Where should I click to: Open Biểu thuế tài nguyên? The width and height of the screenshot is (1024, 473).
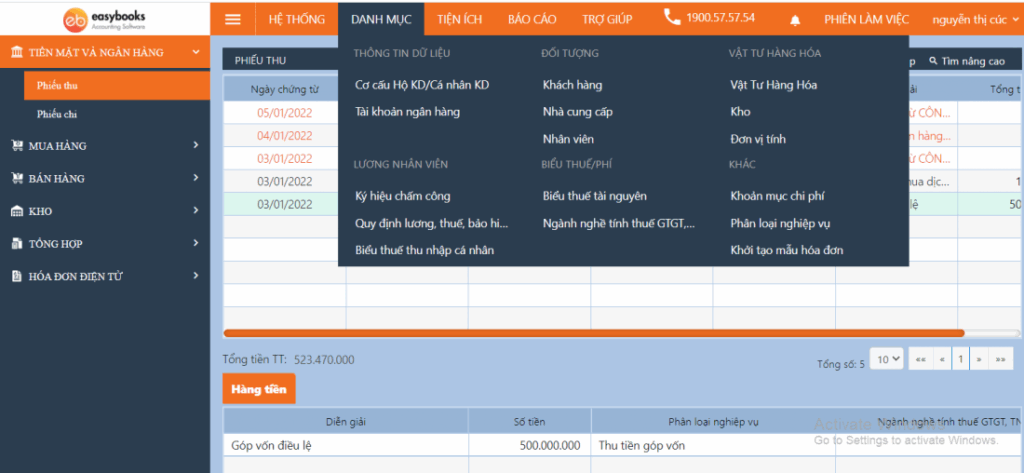(x=594, y=196)
